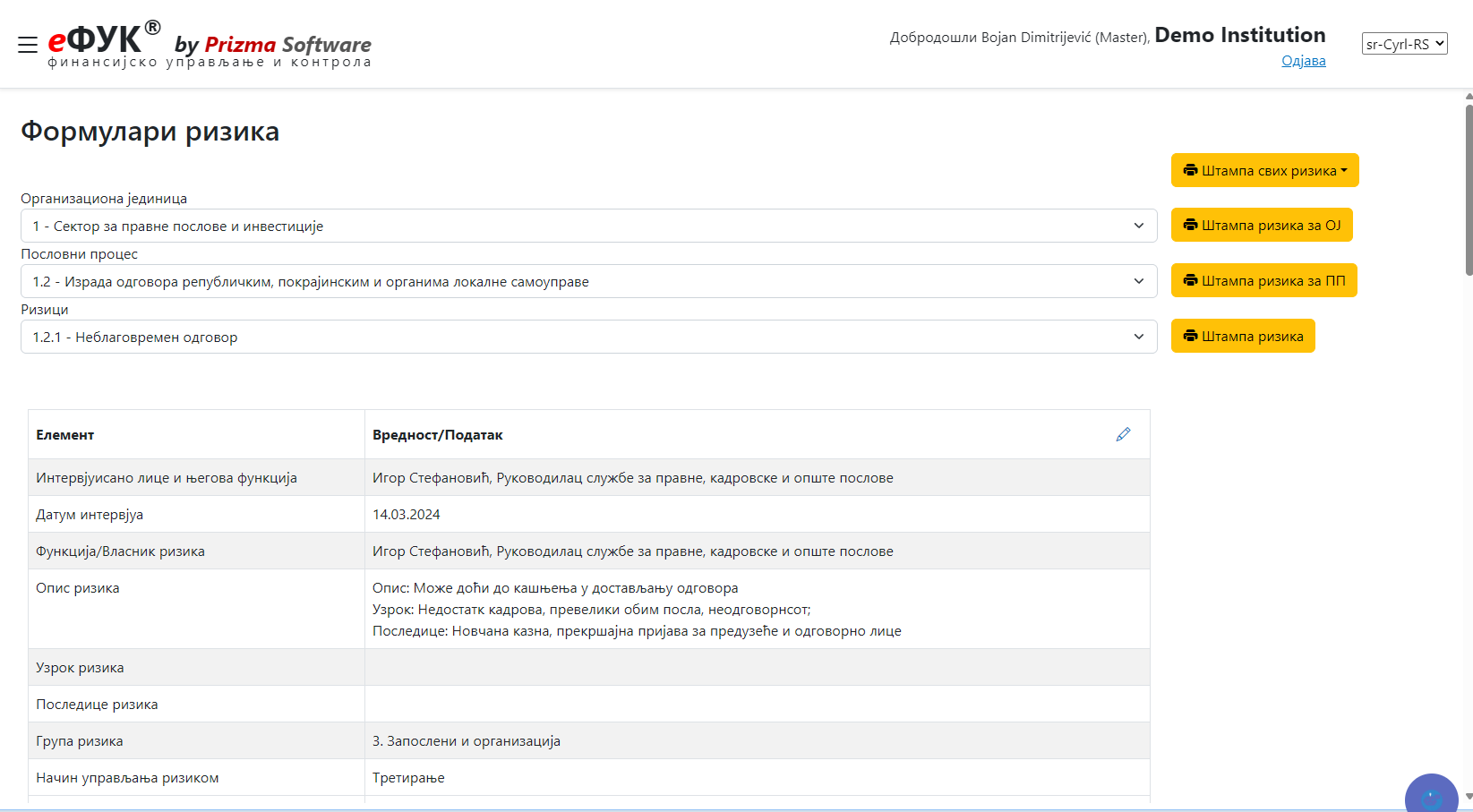Open the blue chat bubble widget

(x=1431, y=794)
